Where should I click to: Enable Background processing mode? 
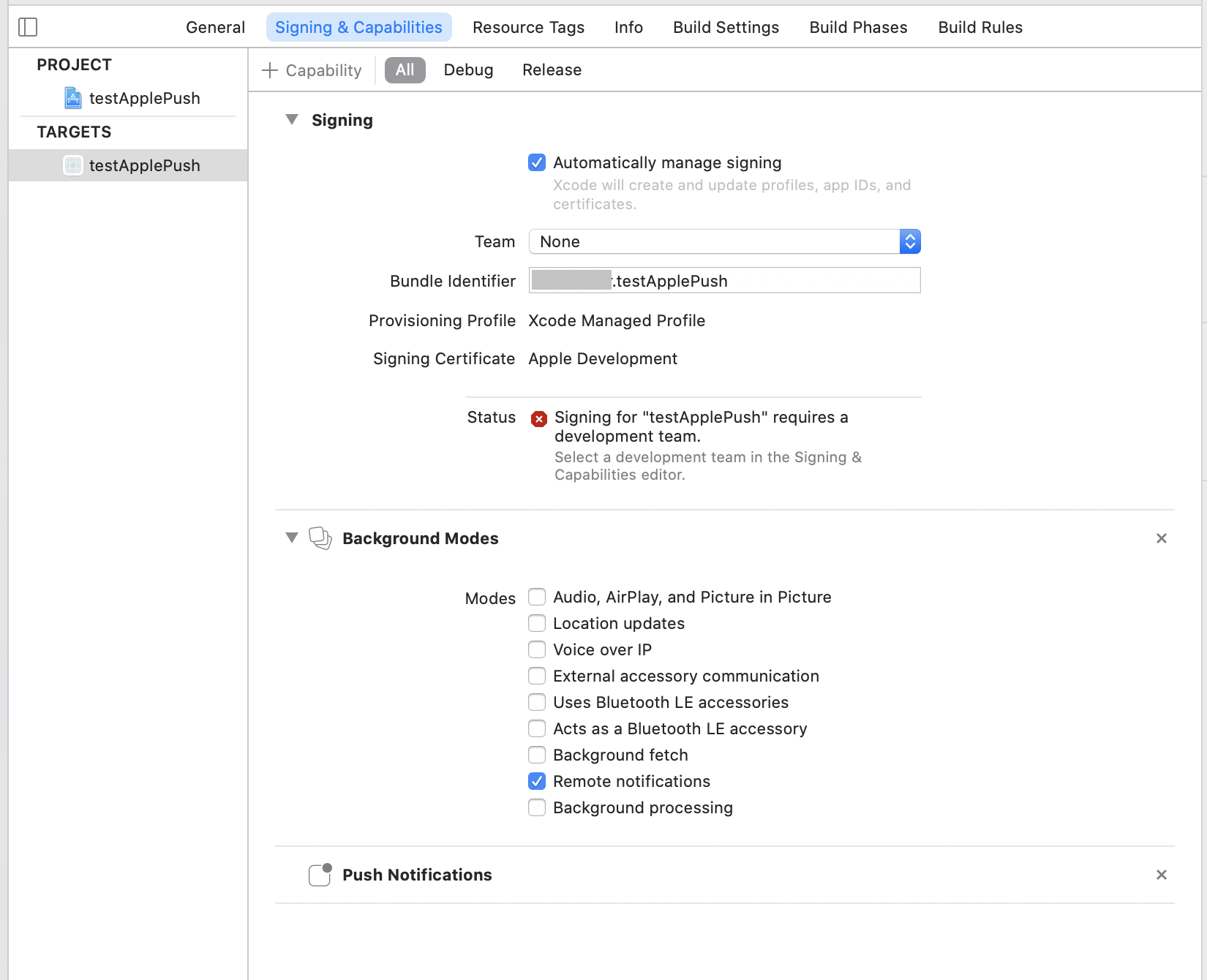(537, 807)
